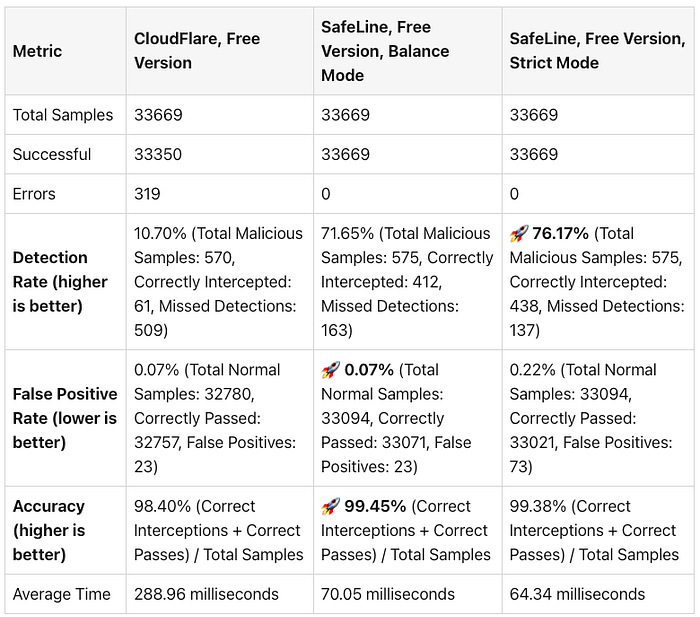Click the 64.34 milliseconds average time cell

[x=598, y=594]
